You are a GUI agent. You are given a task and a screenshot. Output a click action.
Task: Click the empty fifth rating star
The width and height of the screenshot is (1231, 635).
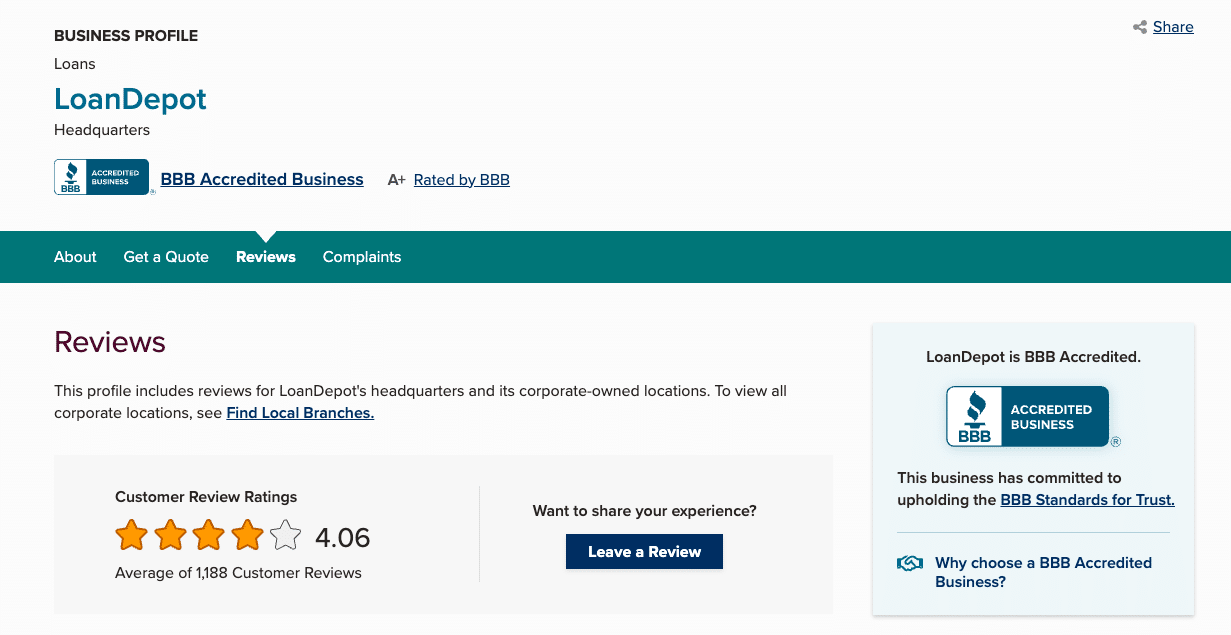[x=285, y=536]
